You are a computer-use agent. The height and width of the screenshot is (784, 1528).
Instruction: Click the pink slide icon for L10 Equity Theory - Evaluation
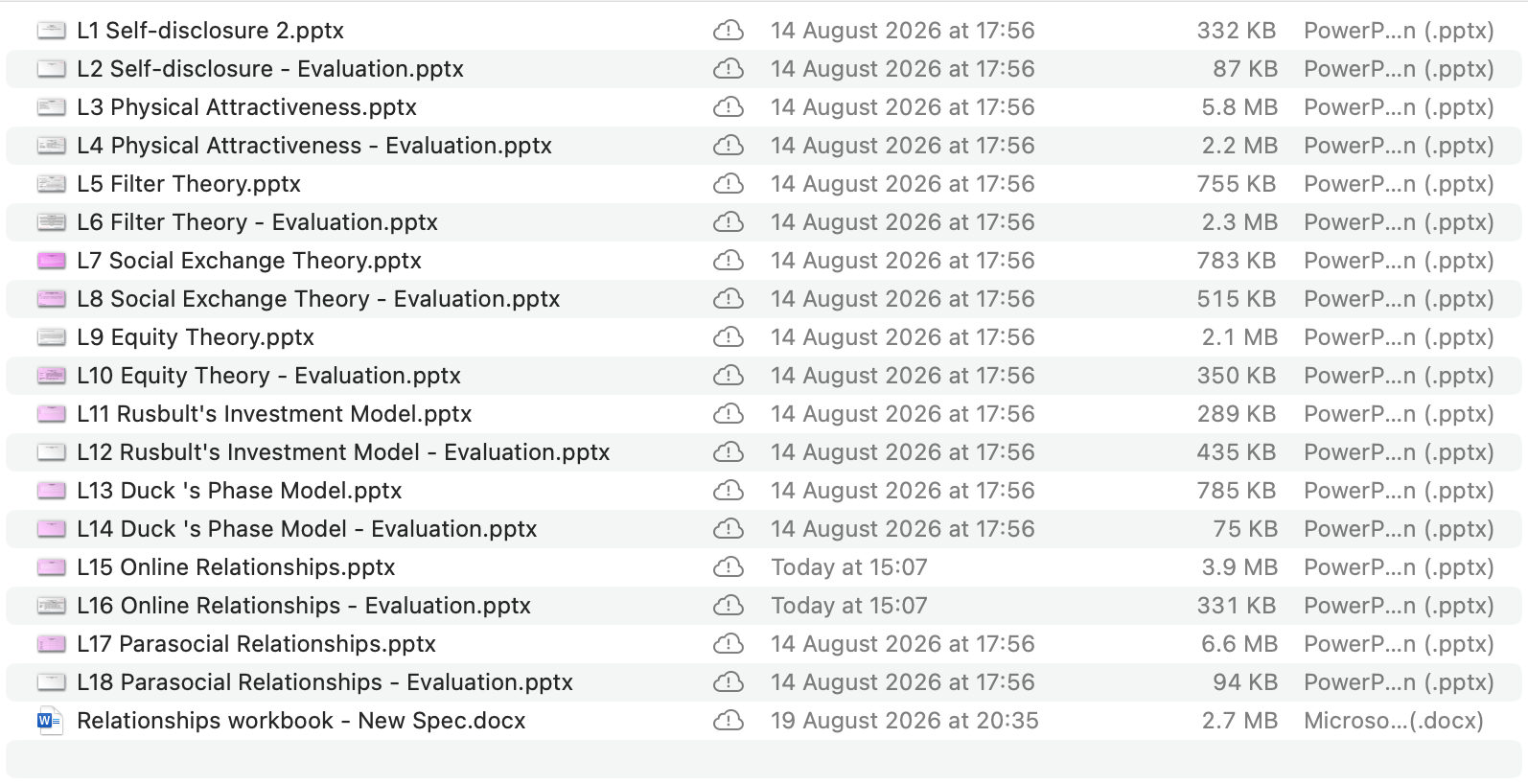(x=51, y=376)
